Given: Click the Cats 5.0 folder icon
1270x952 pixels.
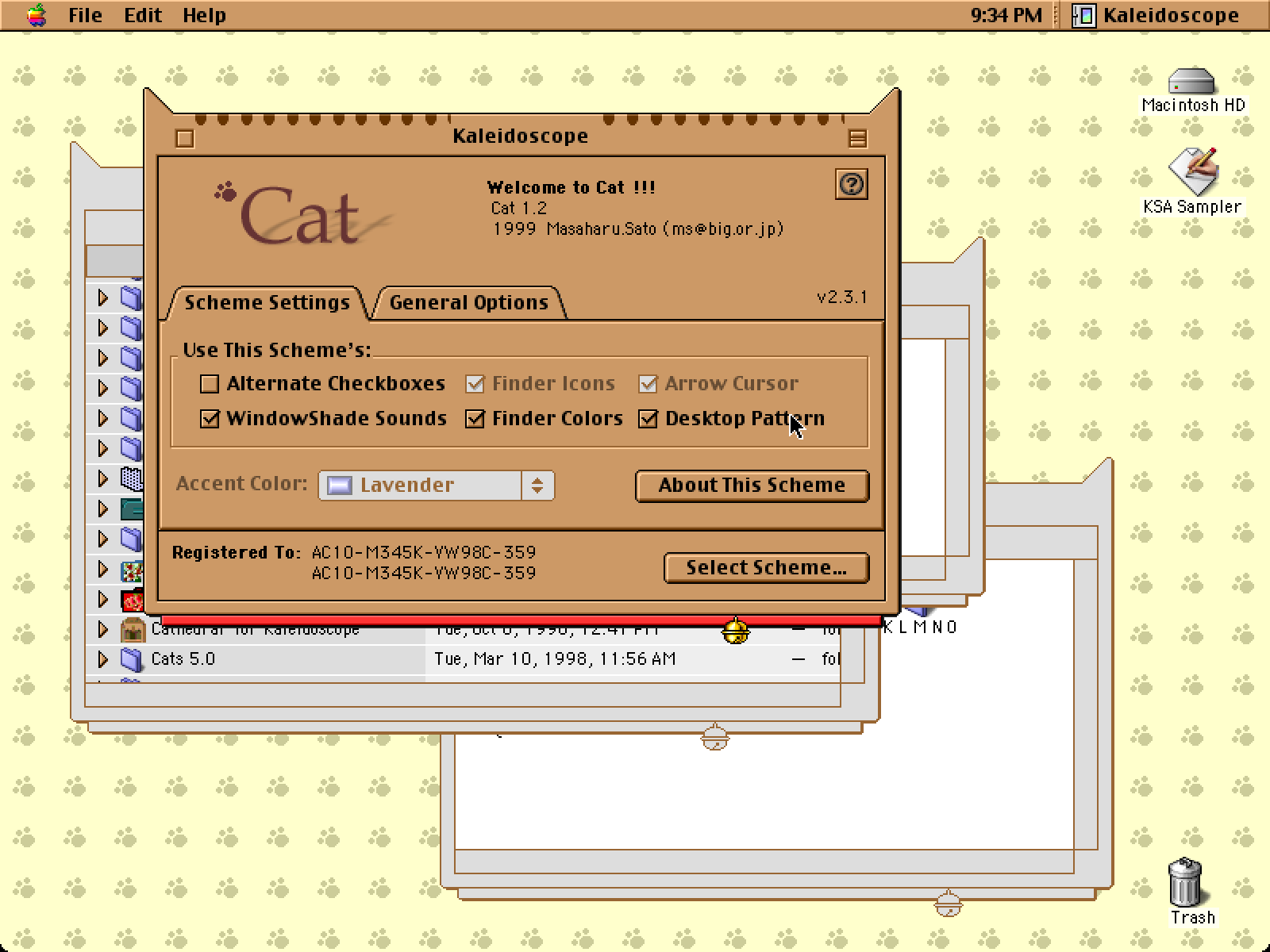Looking at the screenshot, I should coord(131,659).
